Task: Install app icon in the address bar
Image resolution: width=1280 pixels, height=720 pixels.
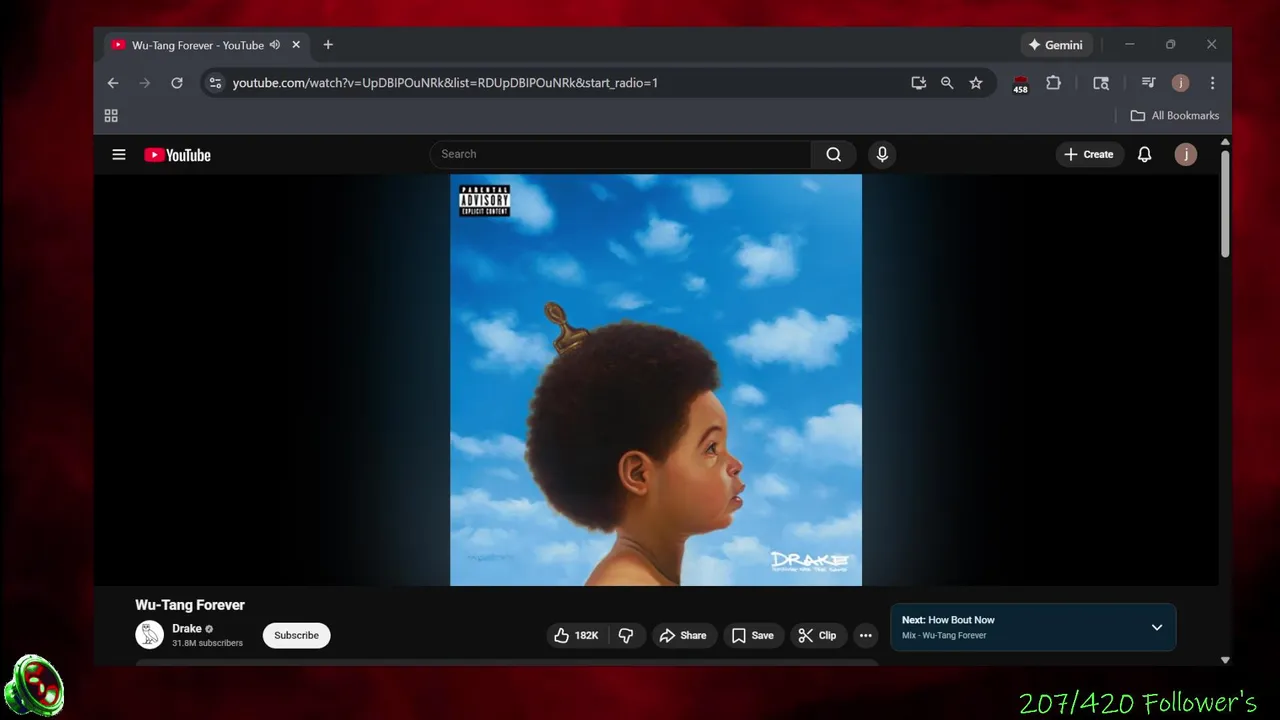Action: (x=918, y=83)
